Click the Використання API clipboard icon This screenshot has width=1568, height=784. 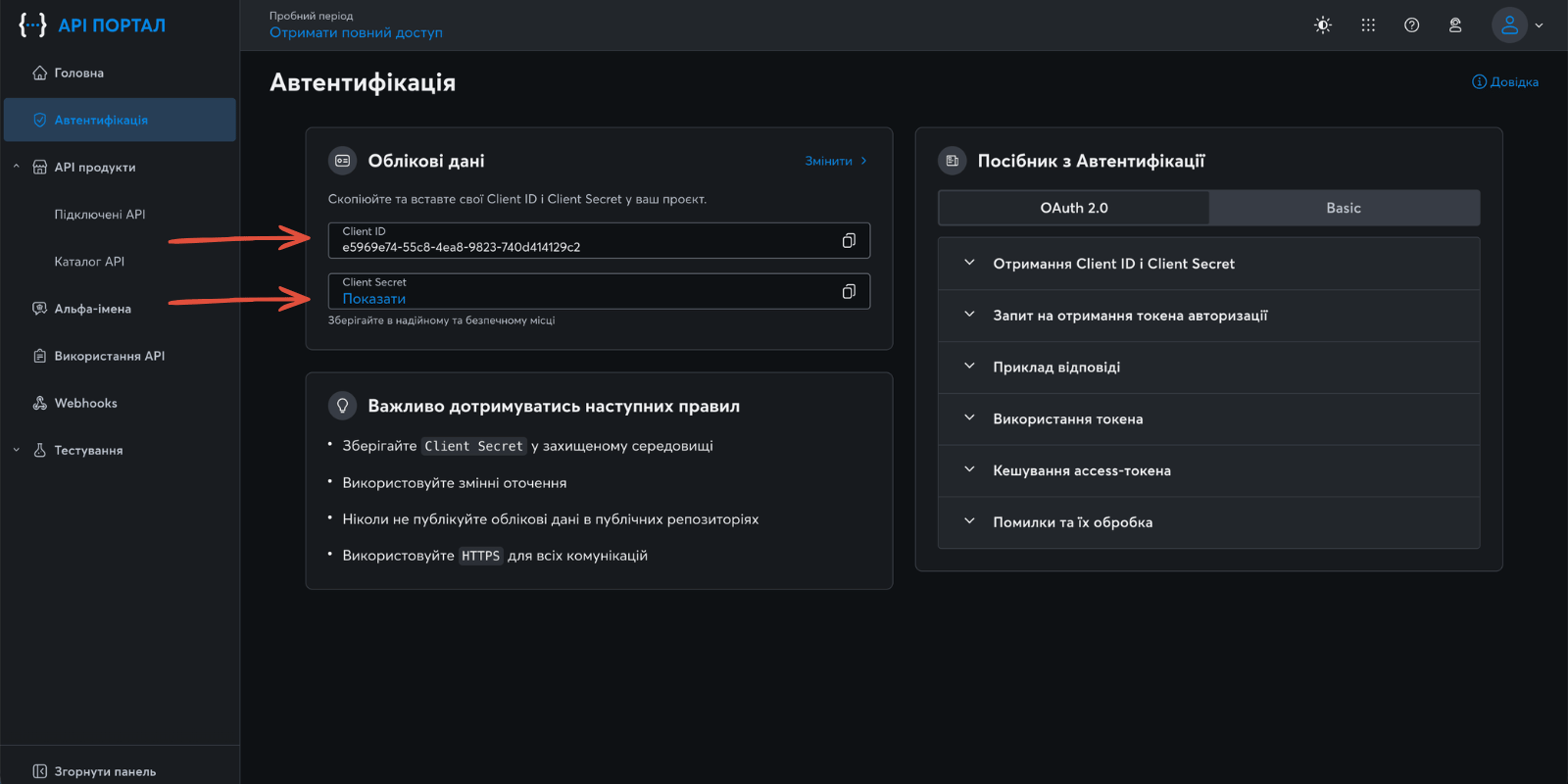(39, 356)
